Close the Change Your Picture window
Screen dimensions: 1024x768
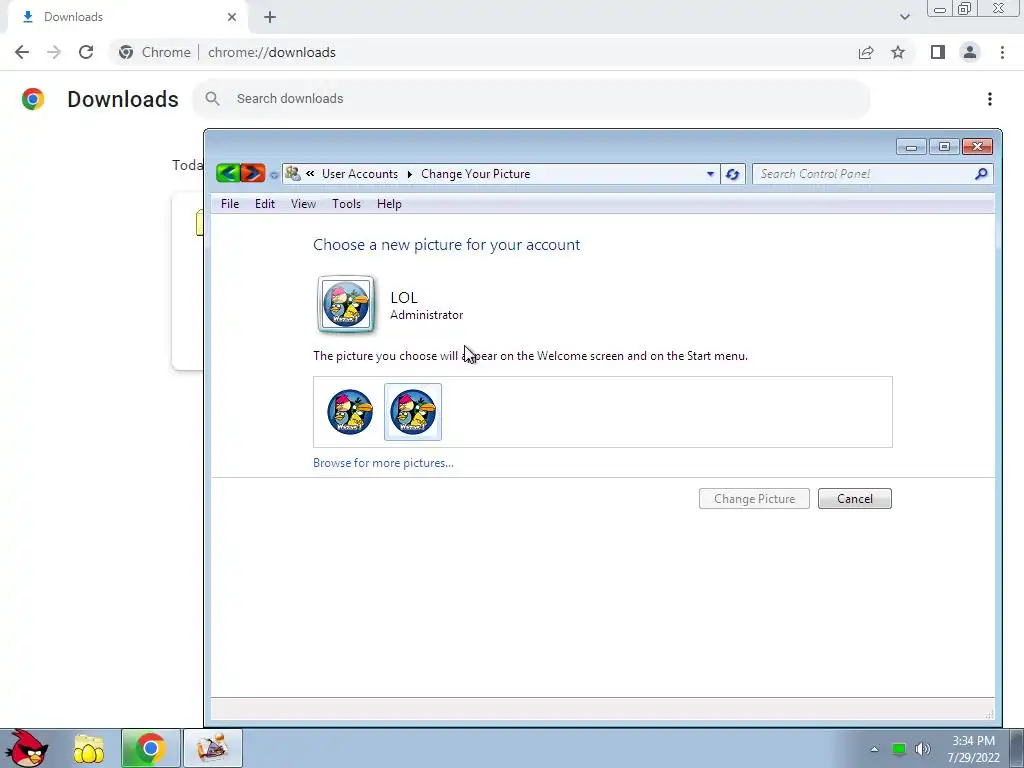tap(977, 147)
